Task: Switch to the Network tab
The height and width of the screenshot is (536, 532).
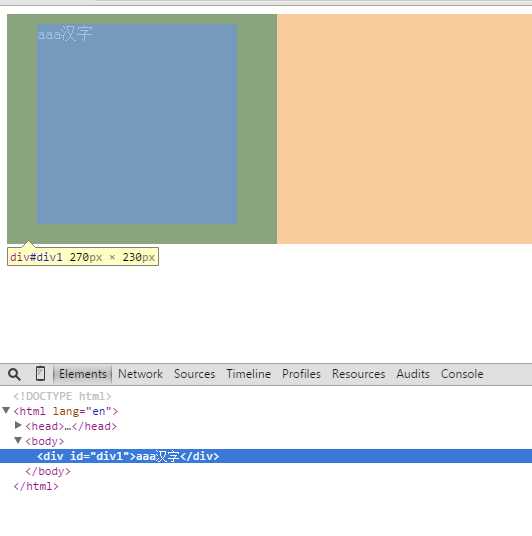Action: [140, 374]
